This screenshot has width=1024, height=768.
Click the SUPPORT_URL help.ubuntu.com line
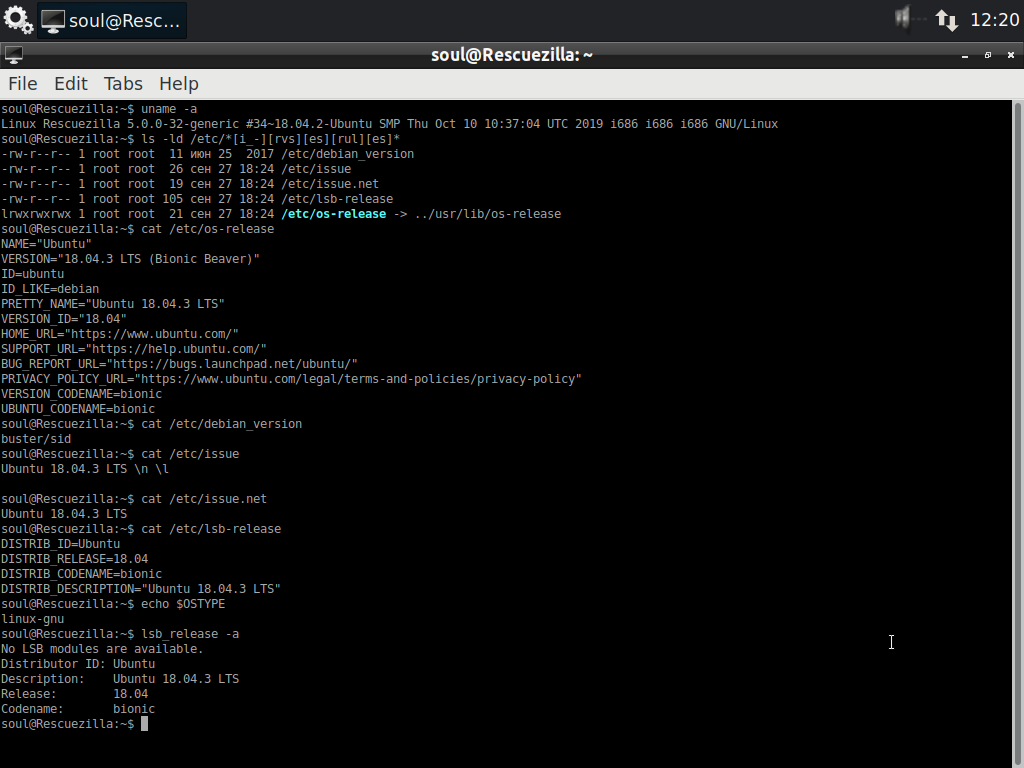click(133, 349)
